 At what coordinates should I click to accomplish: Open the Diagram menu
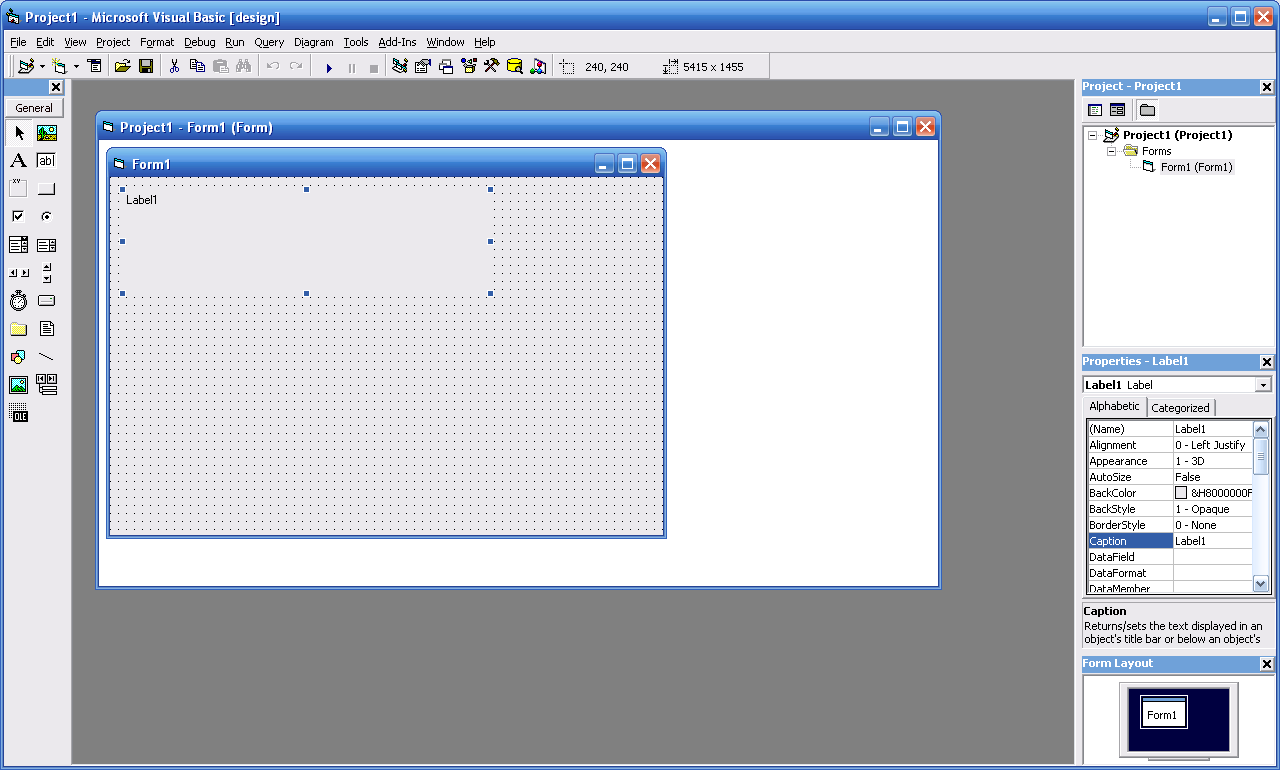coord(314,42)
